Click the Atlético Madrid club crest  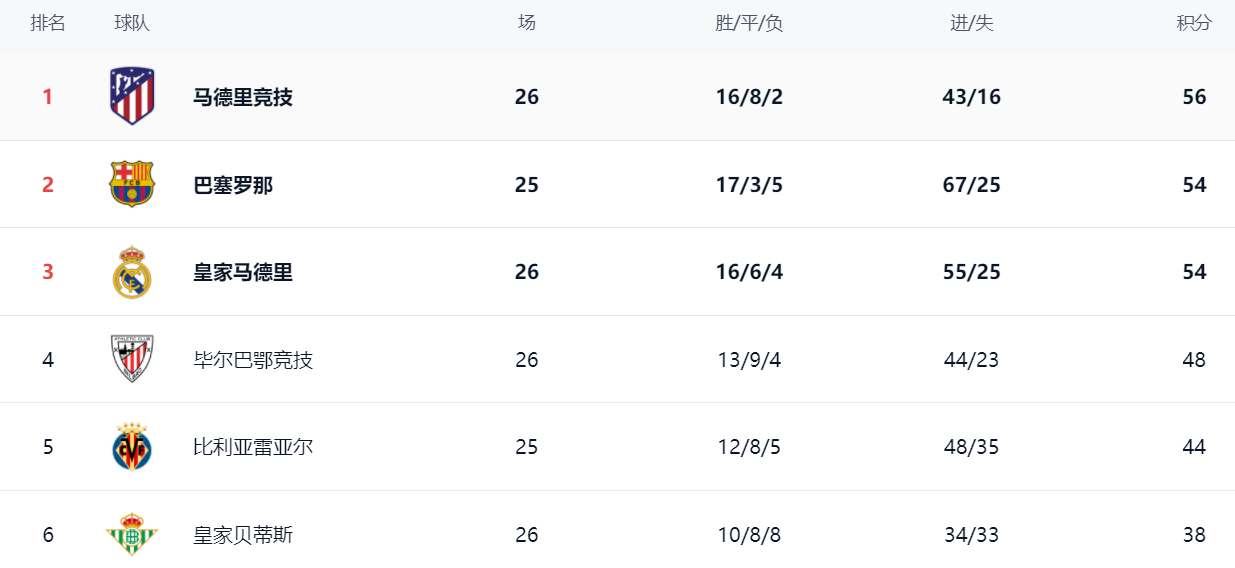132,96
